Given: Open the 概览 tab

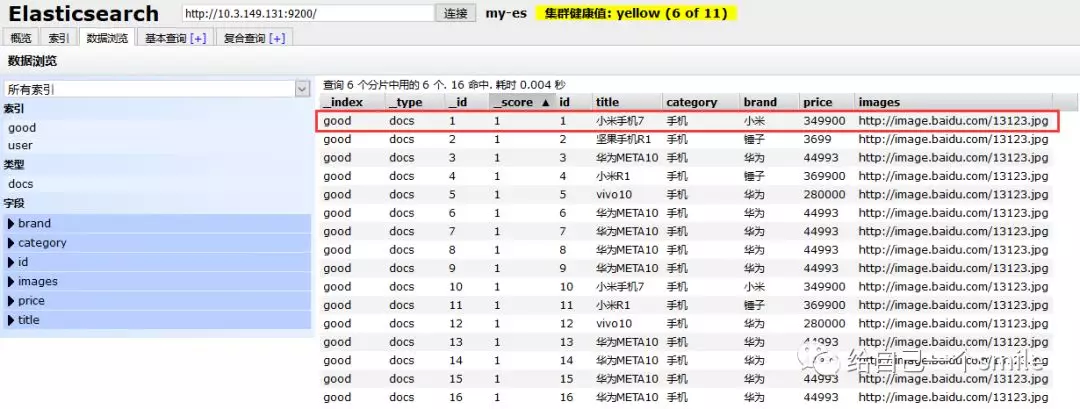Looking at the screenshot, I should 19,39.
